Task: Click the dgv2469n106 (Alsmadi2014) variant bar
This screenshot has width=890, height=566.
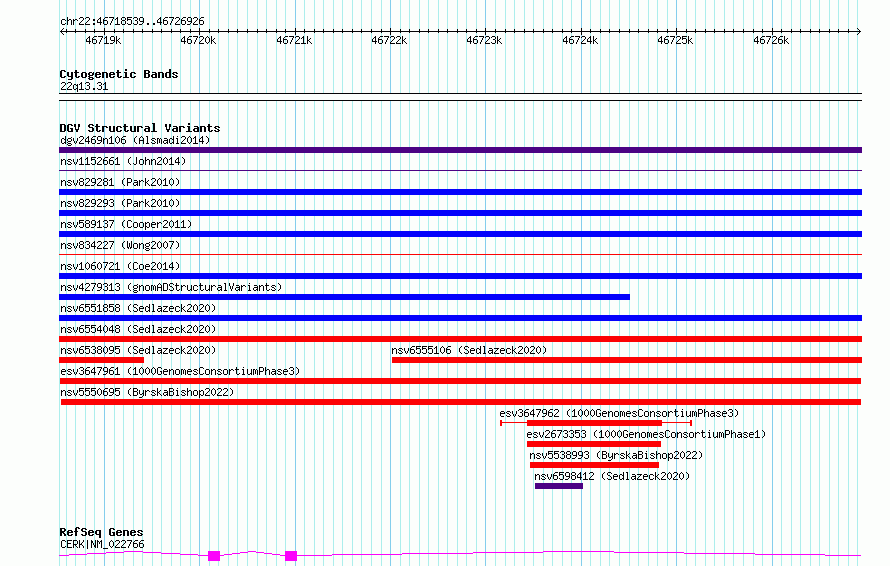Action: [x=460, y=150]
